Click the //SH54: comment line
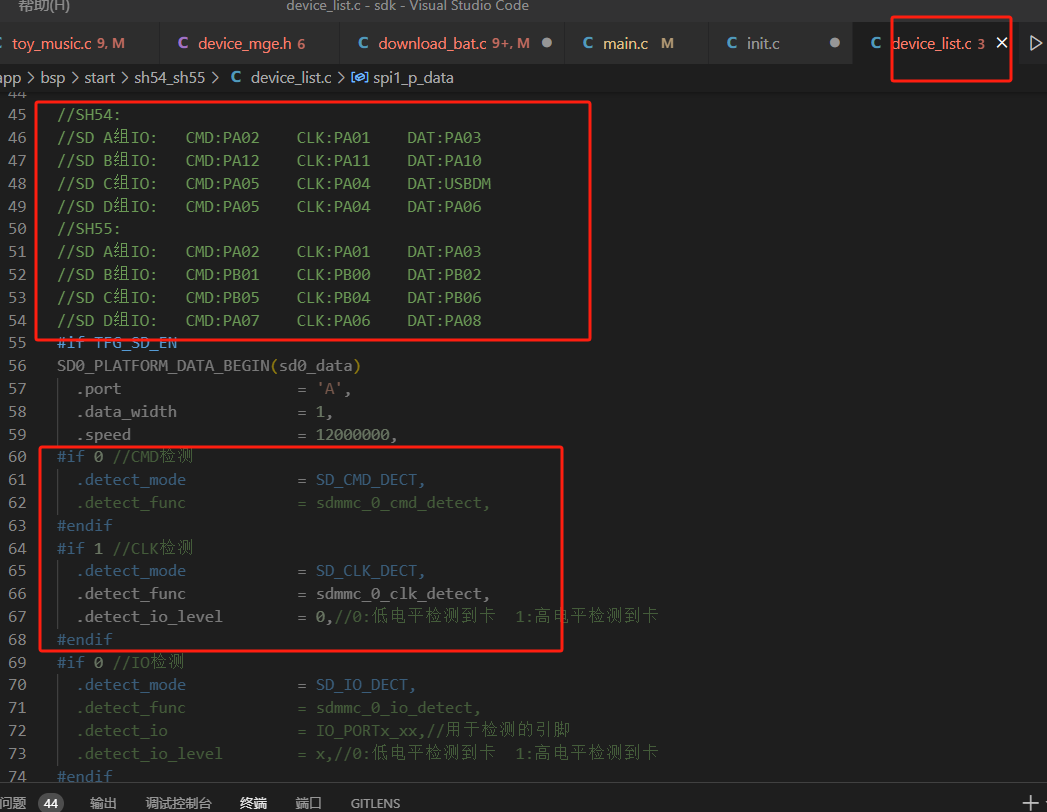This screenshot has width=1047, height=812. click(89, 115)
